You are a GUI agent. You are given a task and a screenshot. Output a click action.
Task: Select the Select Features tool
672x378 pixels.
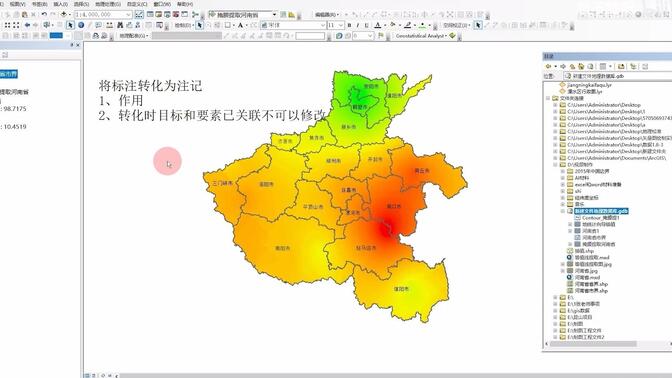(46, 25)
